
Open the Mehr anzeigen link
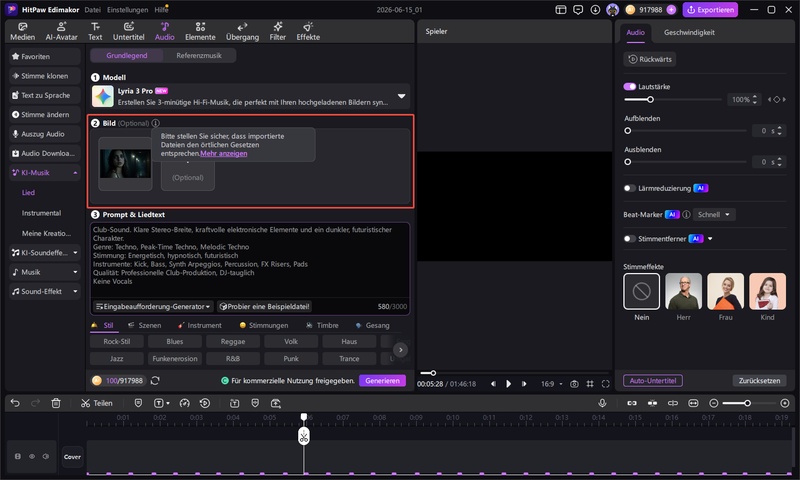[223, 154]
